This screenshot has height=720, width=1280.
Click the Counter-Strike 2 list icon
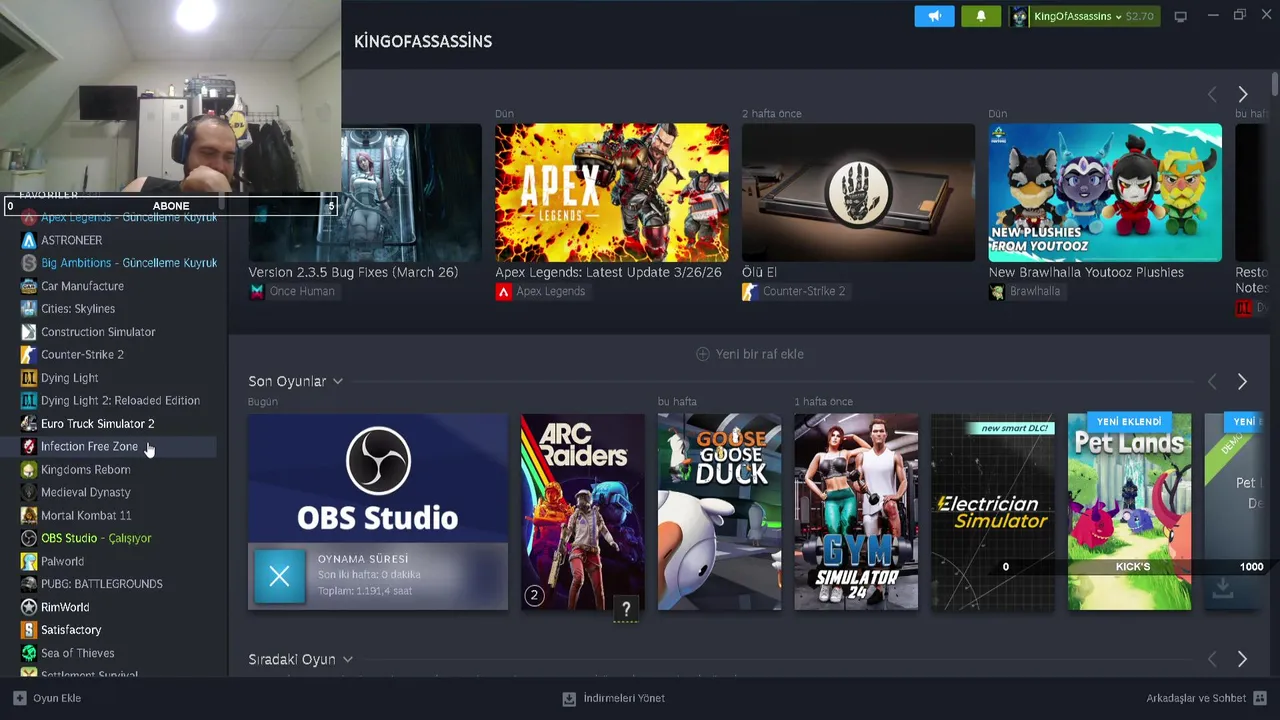tap(29, 355)
